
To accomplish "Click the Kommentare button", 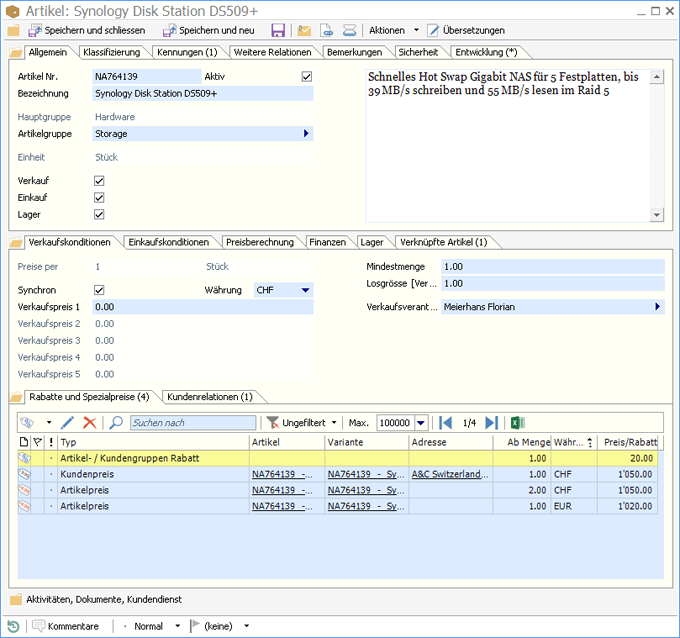I will 65,626.
